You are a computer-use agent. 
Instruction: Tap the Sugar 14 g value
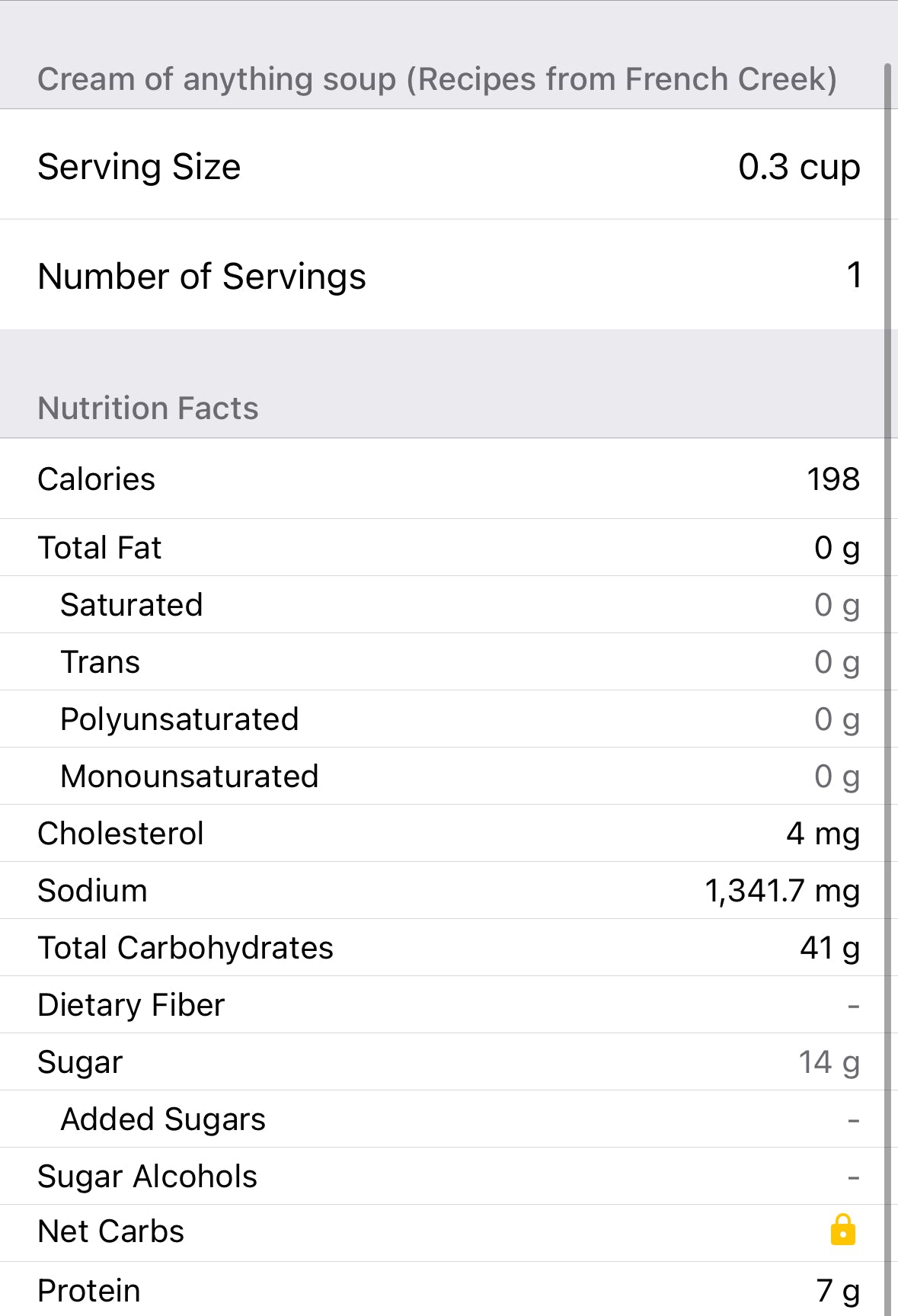(829, 1062)
